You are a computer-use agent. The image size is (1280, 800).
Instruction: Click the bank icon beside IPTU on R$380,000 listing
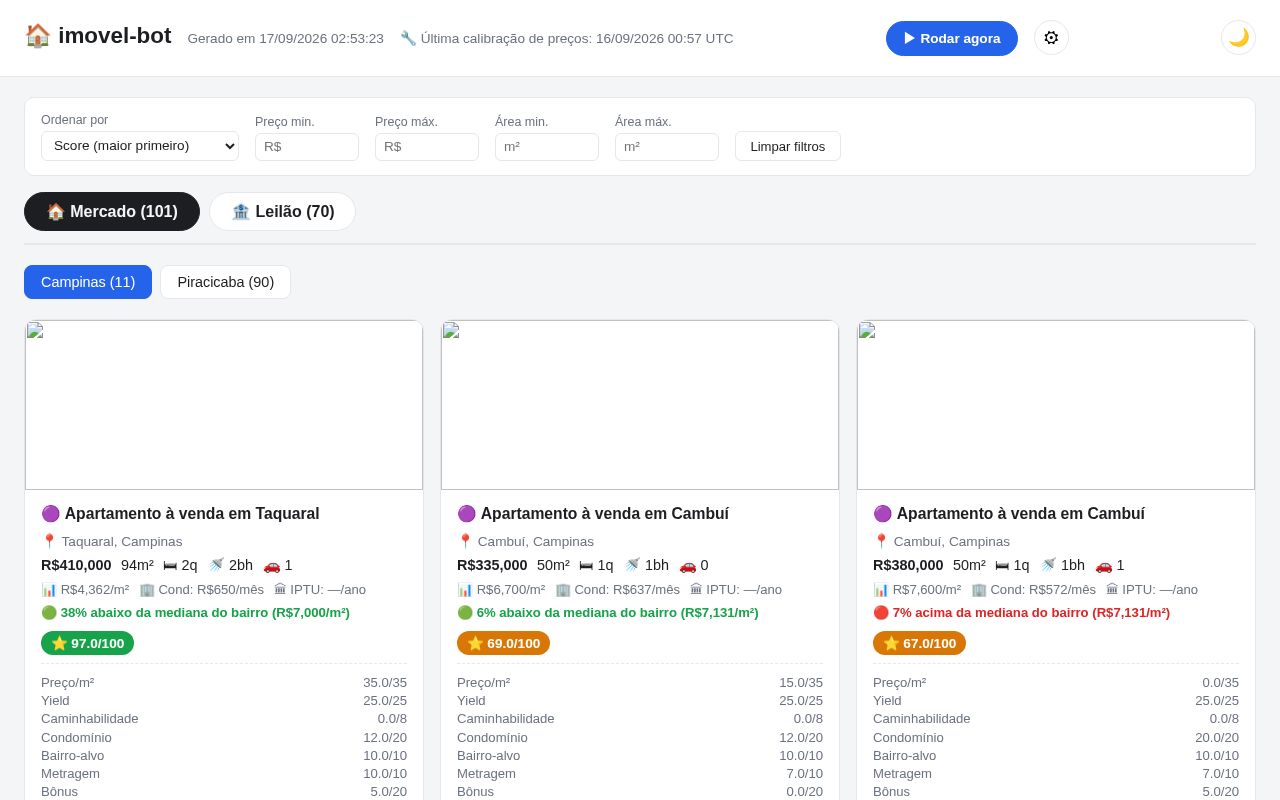point(1112,590)
